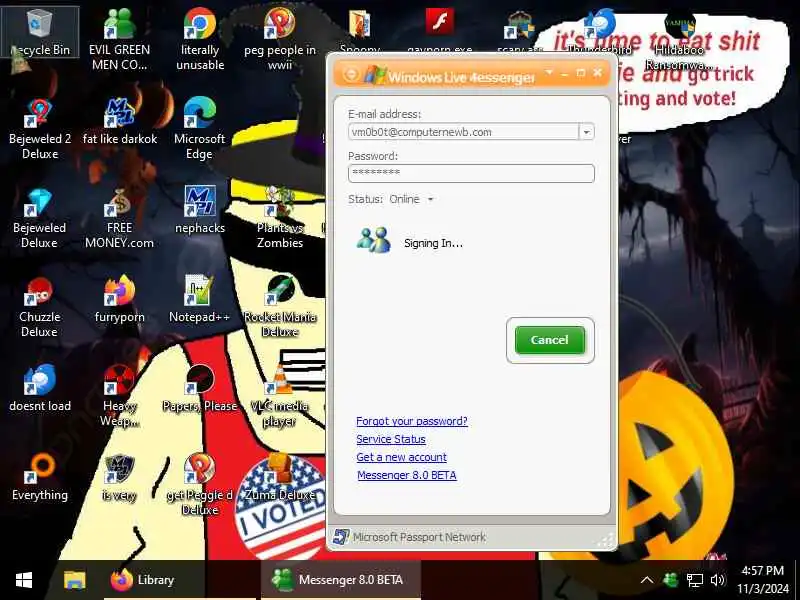Screen dimensions: 800x600
Task: Open the Bejeweled Deluxe desktop icon
Action: click(40, 218)
